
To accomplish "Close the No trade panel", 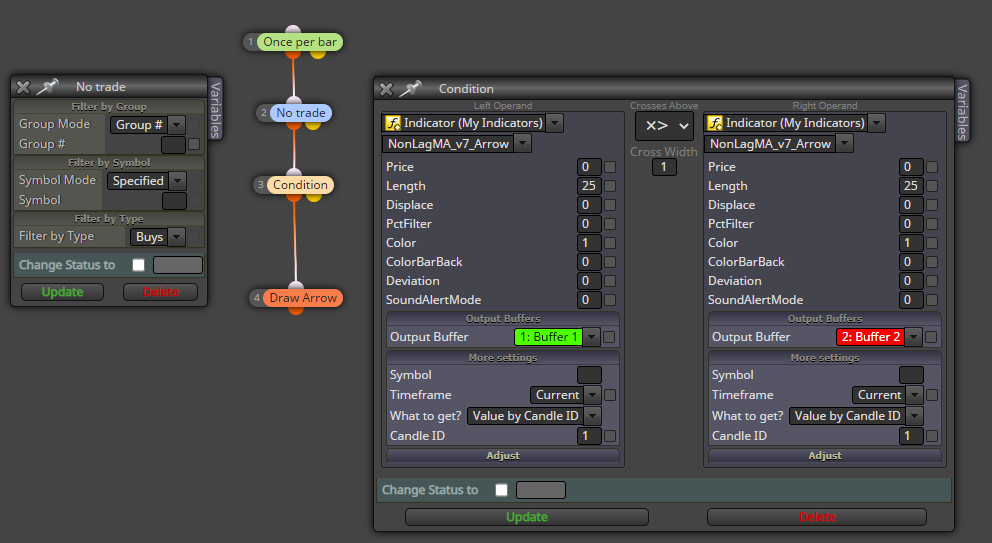I will (23, 87).
